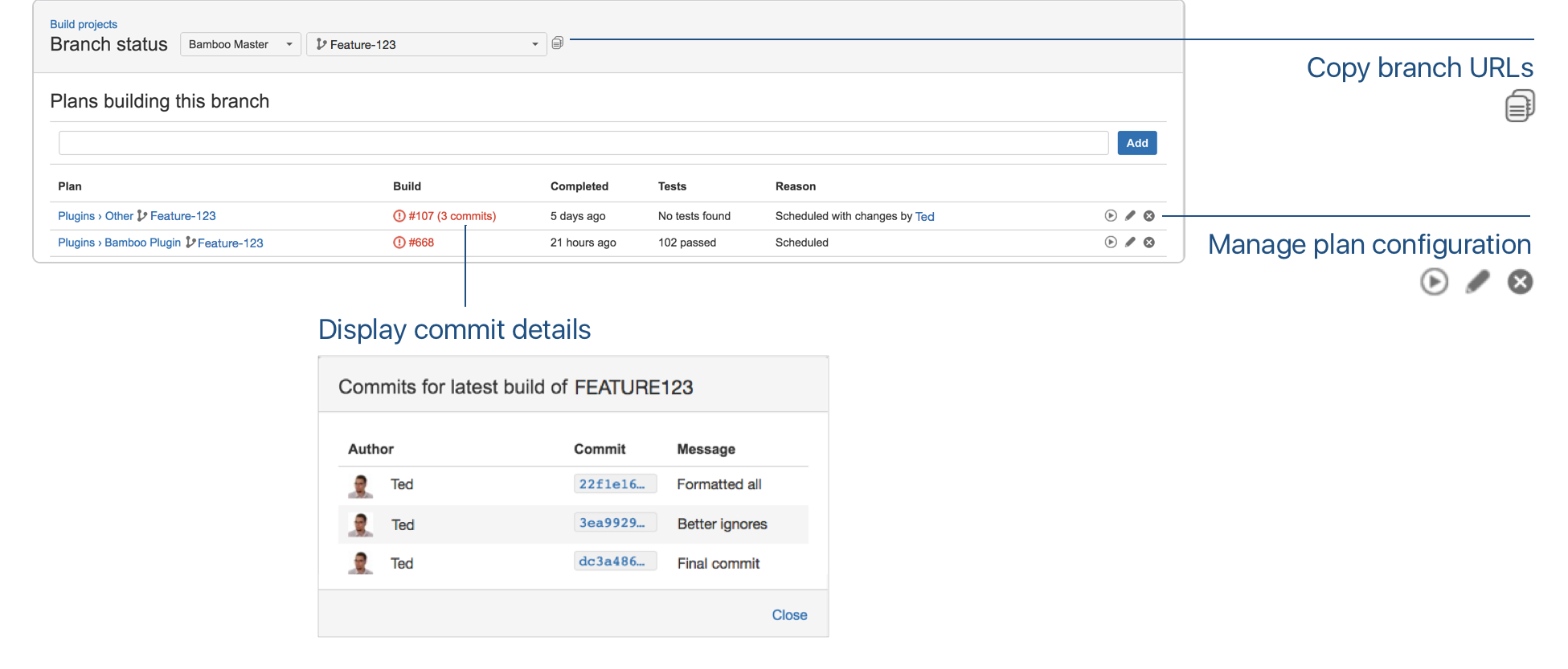Open the Ted link in Reason column
This screenshot has width=1568, height=669.
click(925, 216)
